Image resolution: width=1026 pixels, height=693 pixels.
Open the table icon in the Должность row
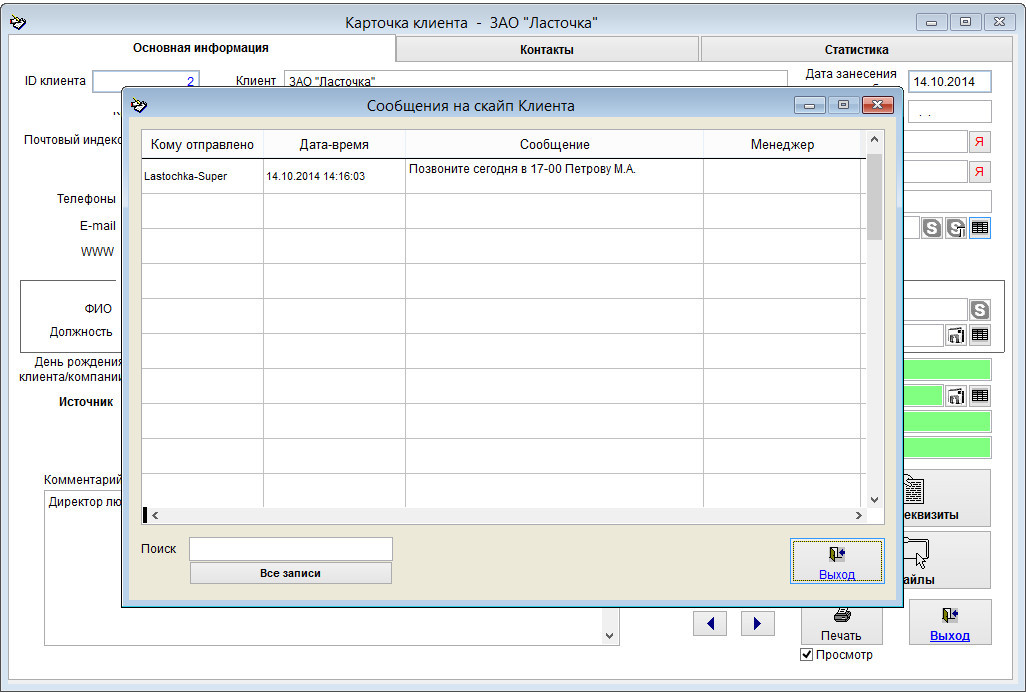(980, 334)
